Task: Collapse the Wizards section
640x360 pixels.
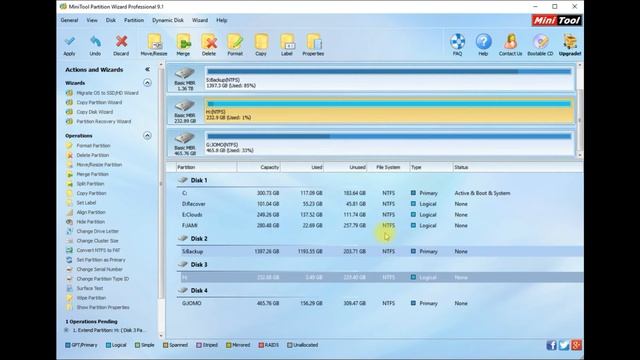Action: coord(147,83)
